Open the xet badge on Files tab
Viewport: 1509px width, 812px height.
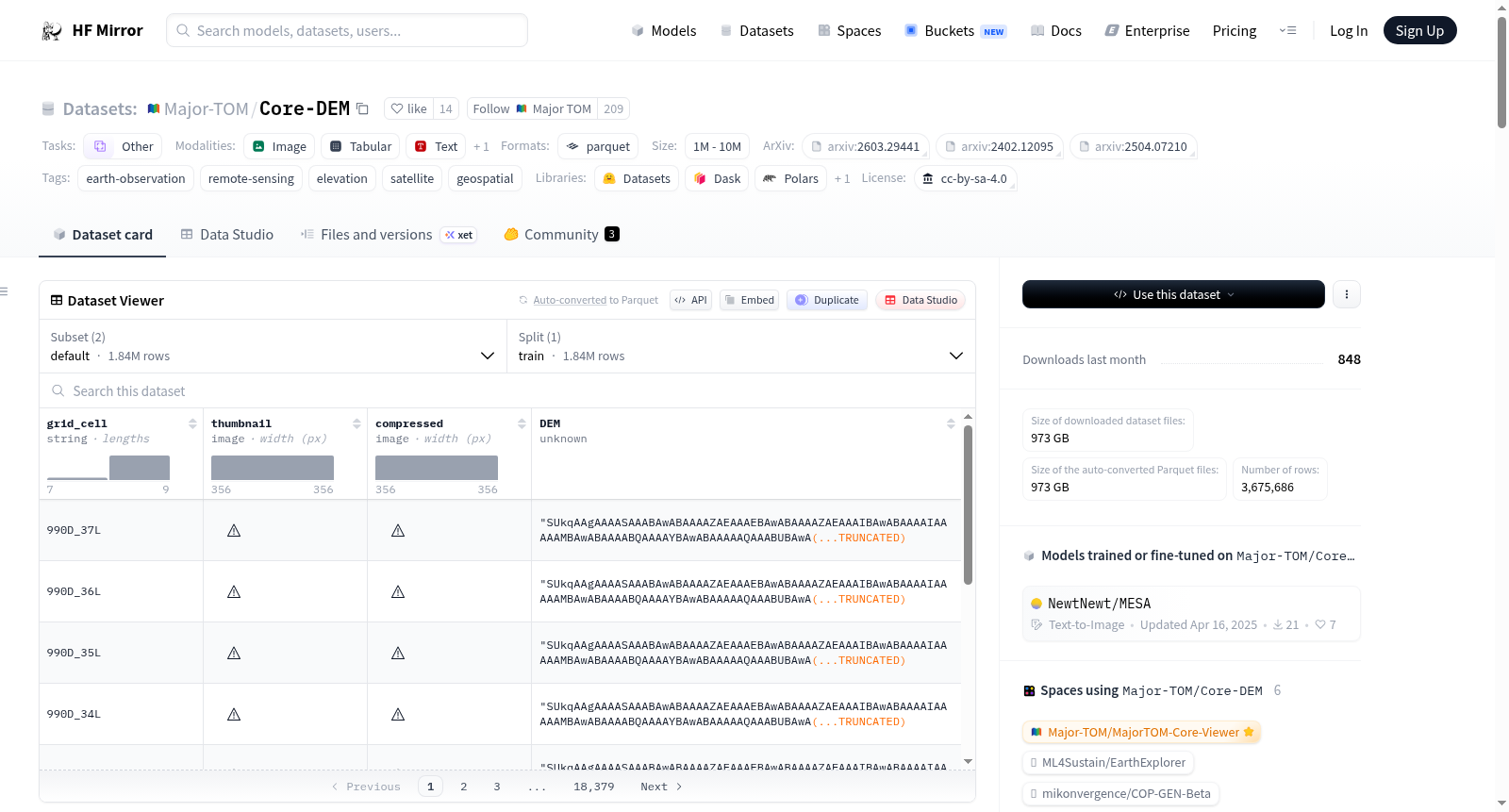[459, 235]
